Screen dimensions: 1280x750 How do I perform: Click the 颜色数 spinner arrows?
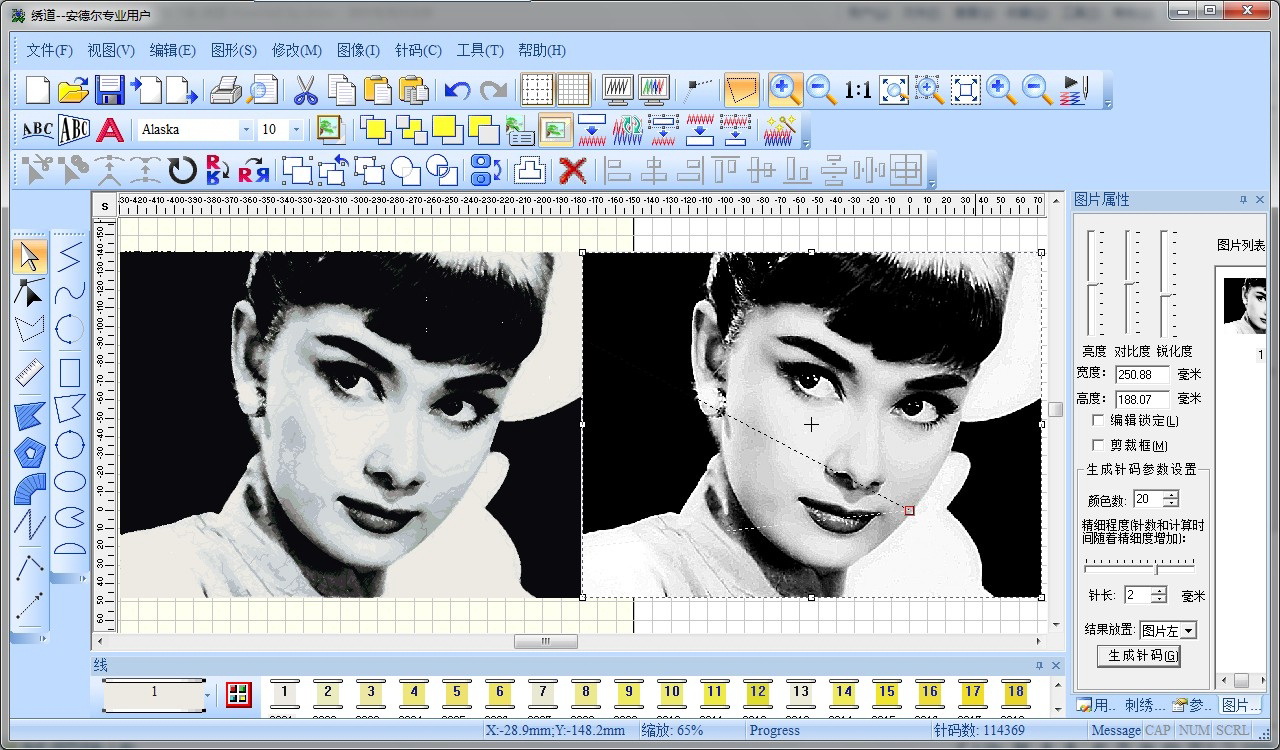1171,498
